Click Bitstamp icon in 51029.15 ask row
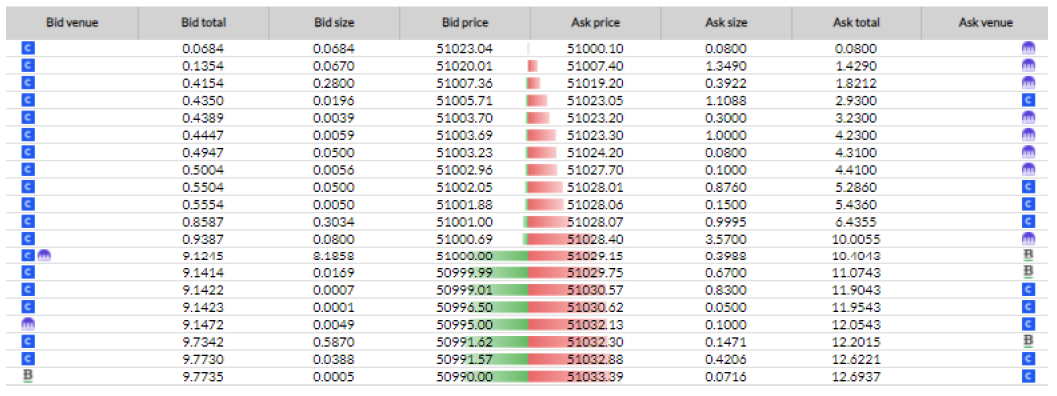The width and height of the screenshot is (1057, 396). click(1028, 256)
